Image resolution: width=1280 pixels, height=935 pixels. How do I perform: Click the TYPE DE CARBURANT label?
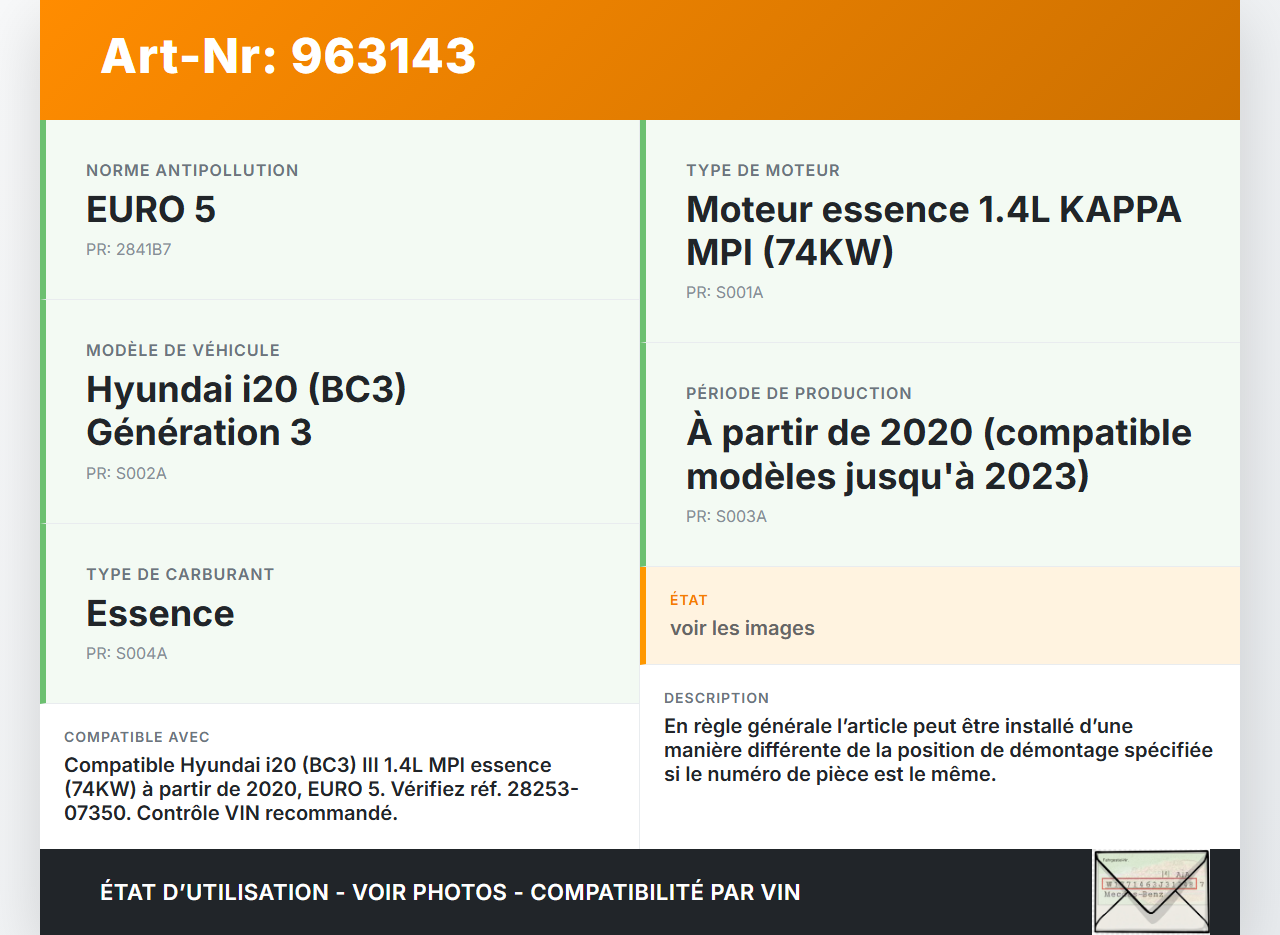pos(180,574)
